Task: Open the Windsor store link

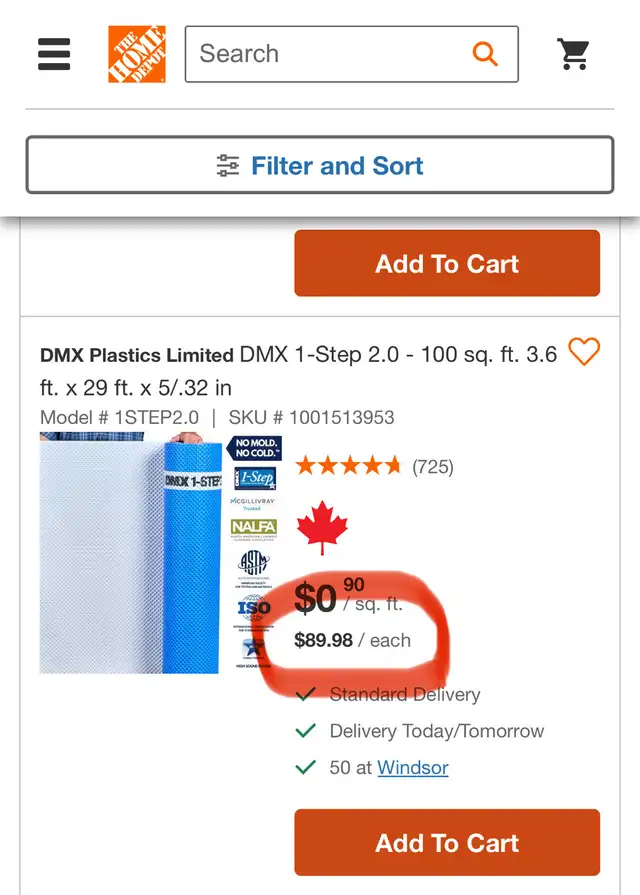Action: [x=413, y=767]
